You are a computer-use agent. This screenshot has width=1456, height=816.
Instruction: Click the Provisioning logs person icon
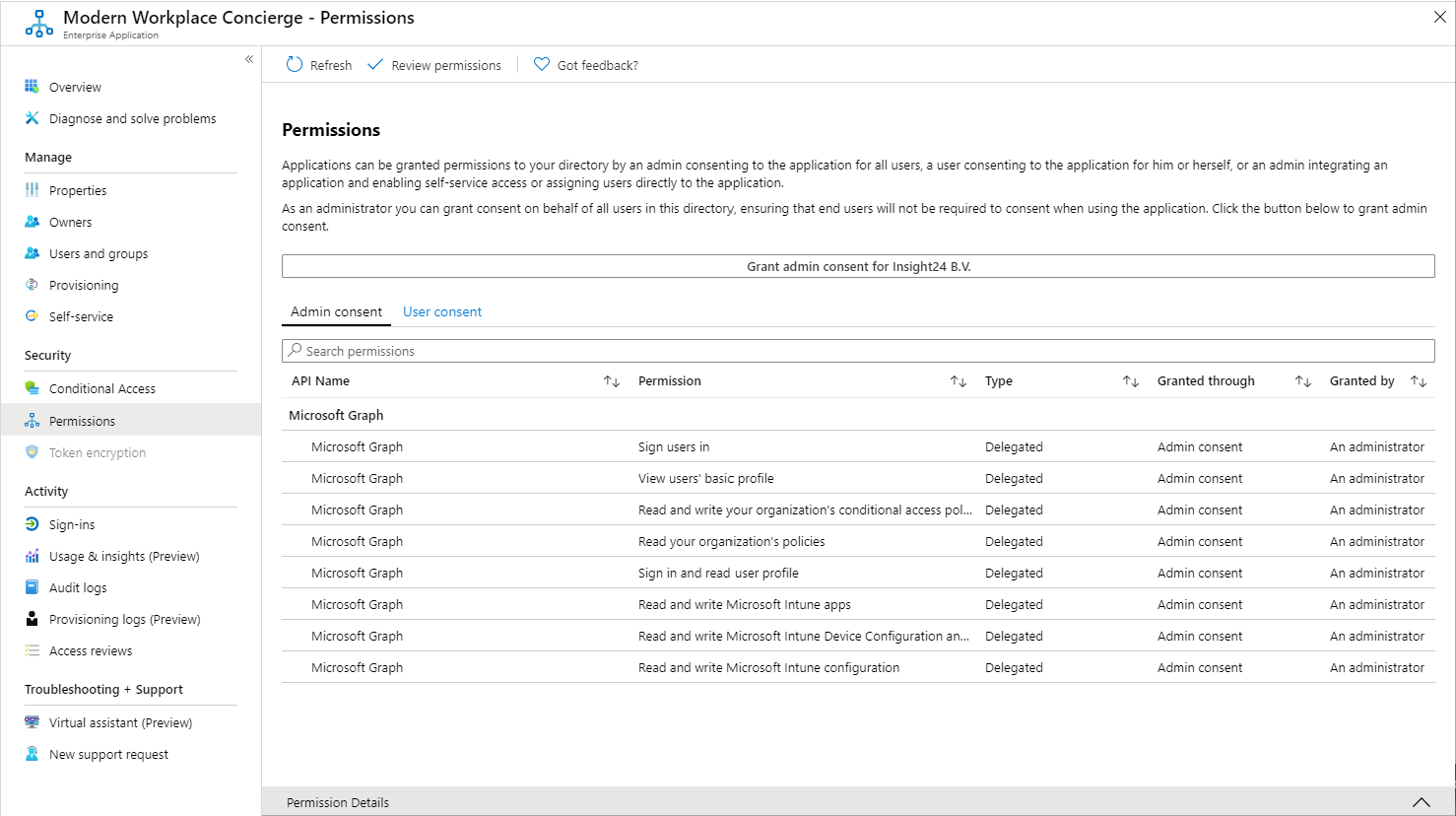[32, 619]
